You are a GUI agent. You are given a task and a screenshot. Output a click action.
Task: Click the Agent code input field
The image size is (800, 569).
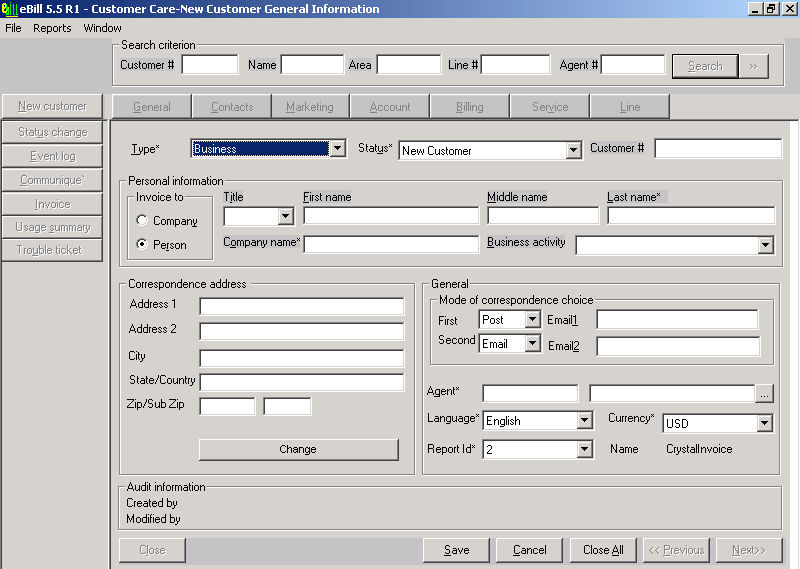(530, 393)
